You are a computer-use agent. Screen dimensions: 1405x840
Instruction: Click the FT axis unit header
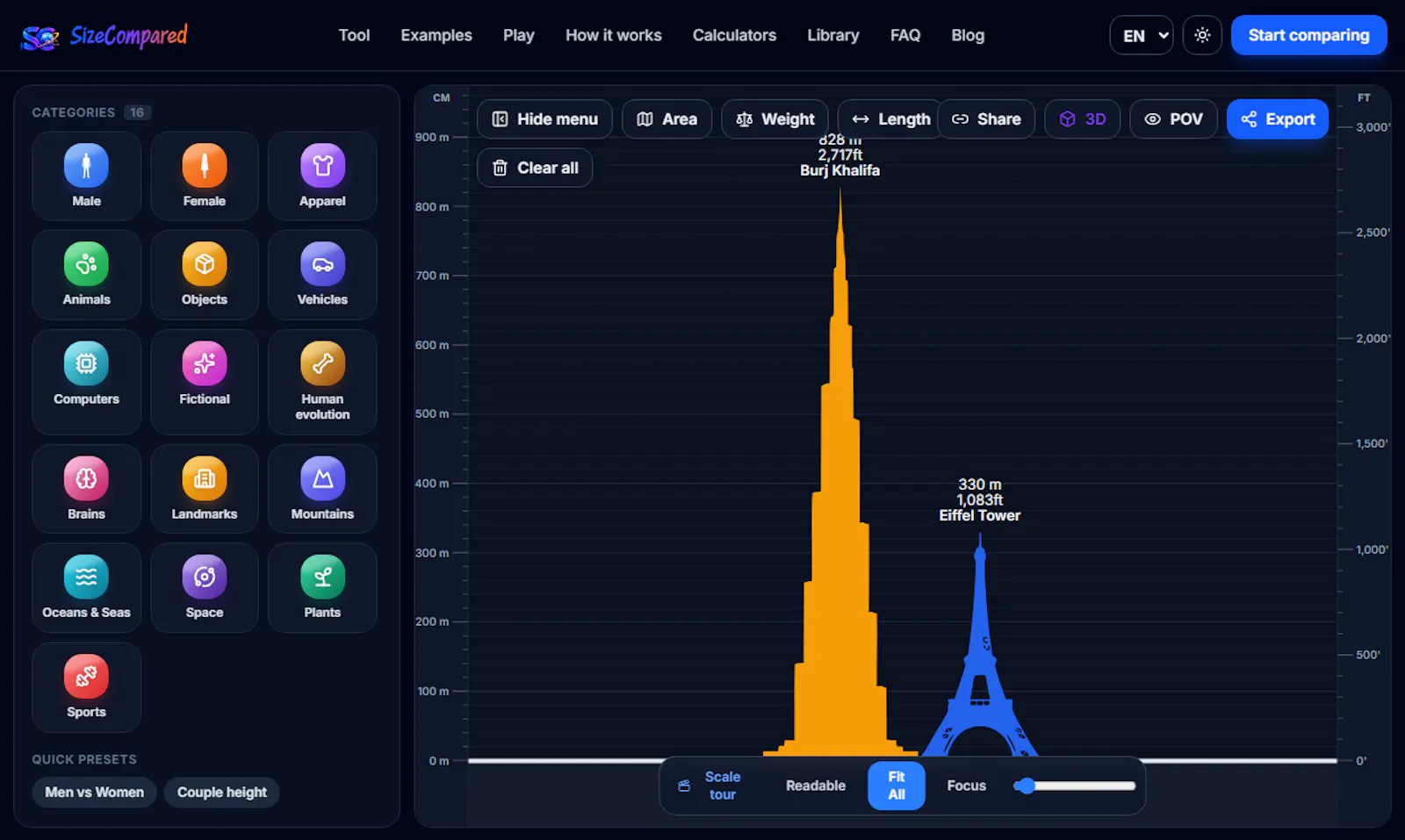[x=1364, y=97]
